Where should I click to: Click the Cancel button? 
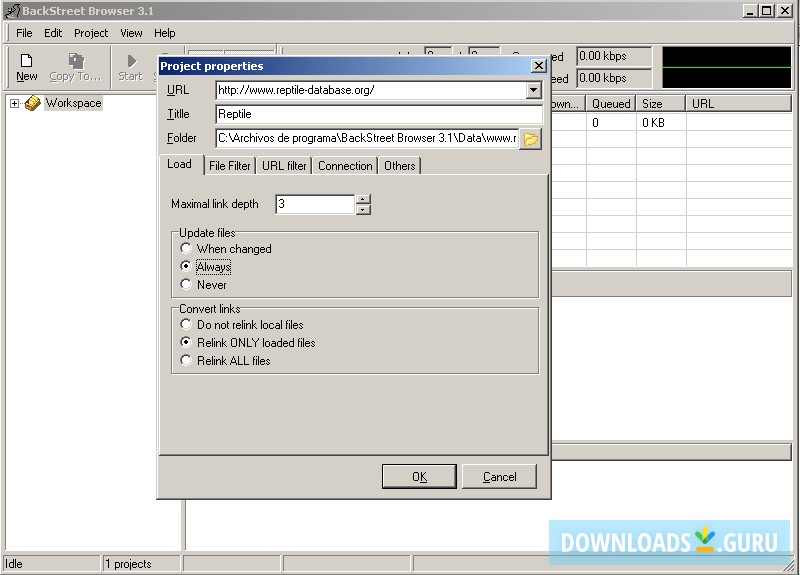(499, 477)
